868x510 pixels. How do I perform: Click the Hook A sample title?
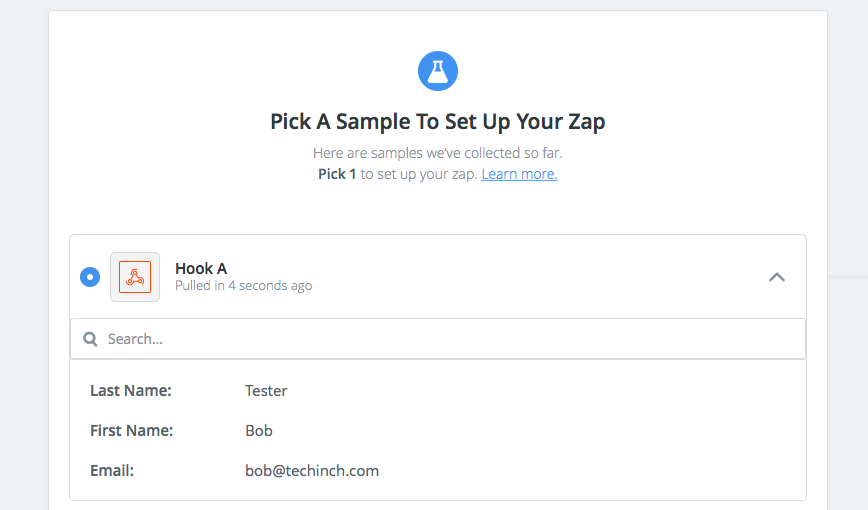(x=201, y=269)
